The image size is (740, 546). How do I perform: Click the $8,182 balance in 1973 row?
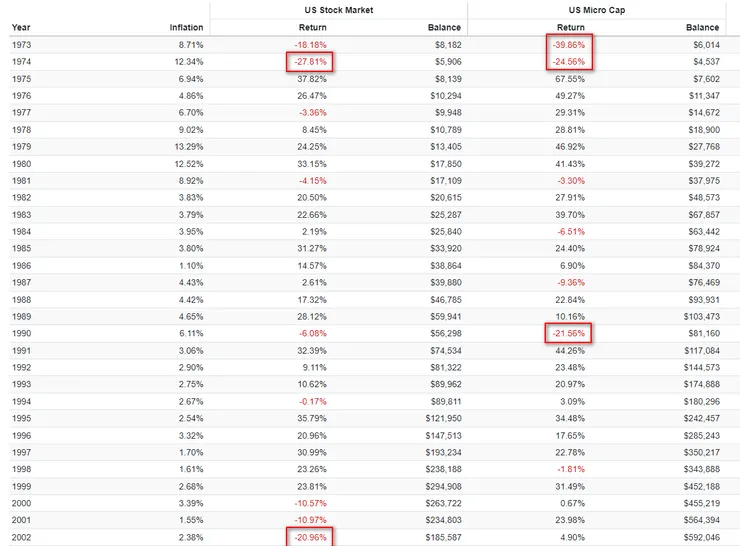pos(445,45)
